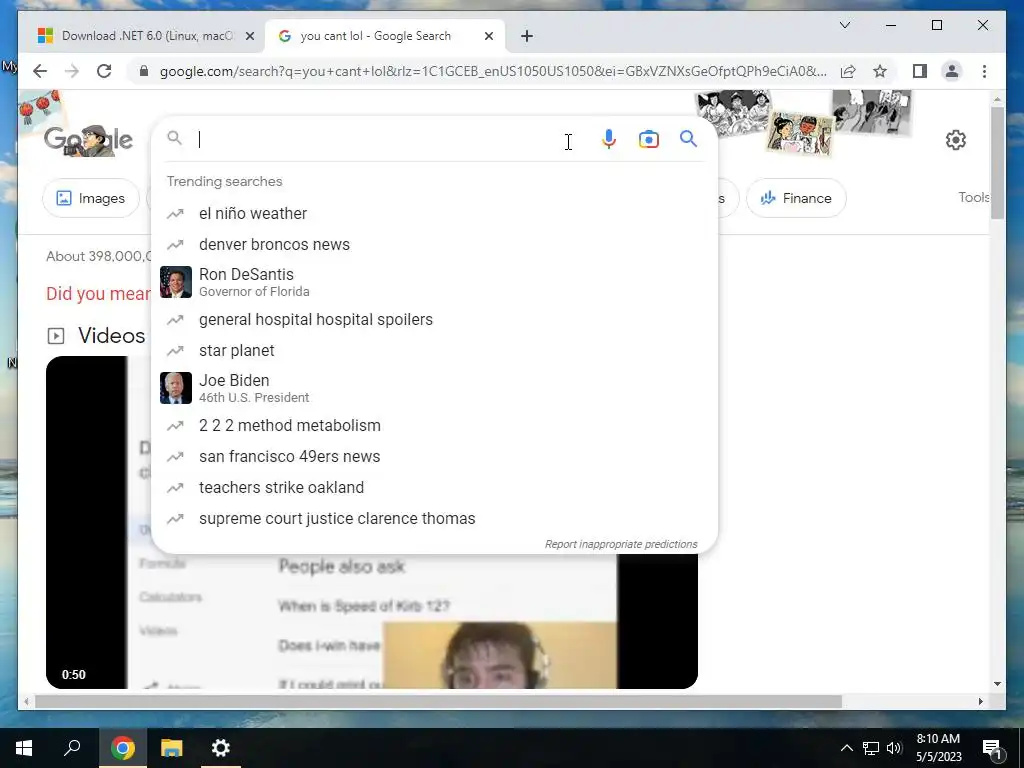Click the address bar URL

[x=493, y=71]
